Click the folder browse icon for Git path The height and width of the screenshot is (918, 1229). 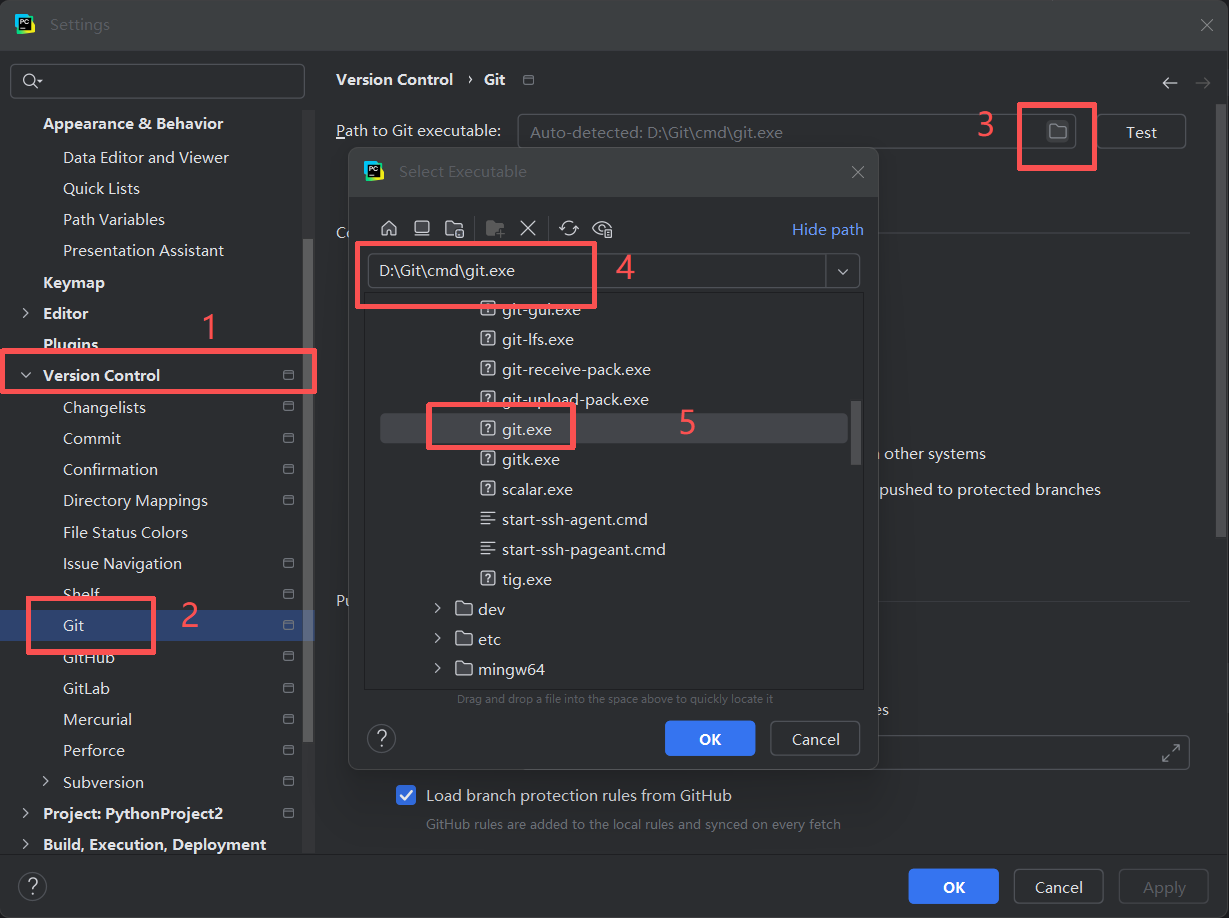click(x=1057, y=131)
